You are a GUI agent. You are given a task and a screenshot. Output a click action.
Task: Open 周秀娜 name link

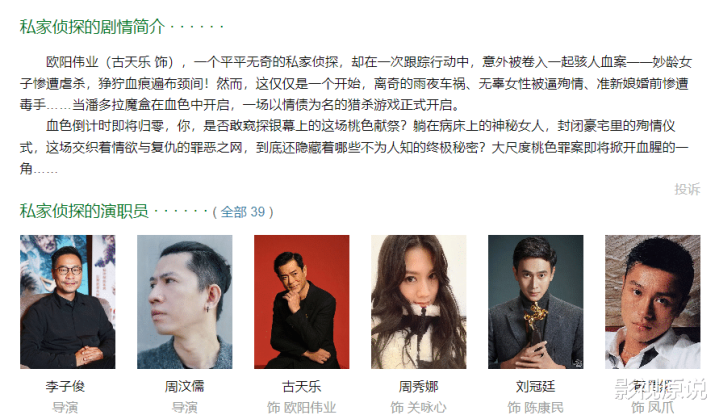click(418, 386)
